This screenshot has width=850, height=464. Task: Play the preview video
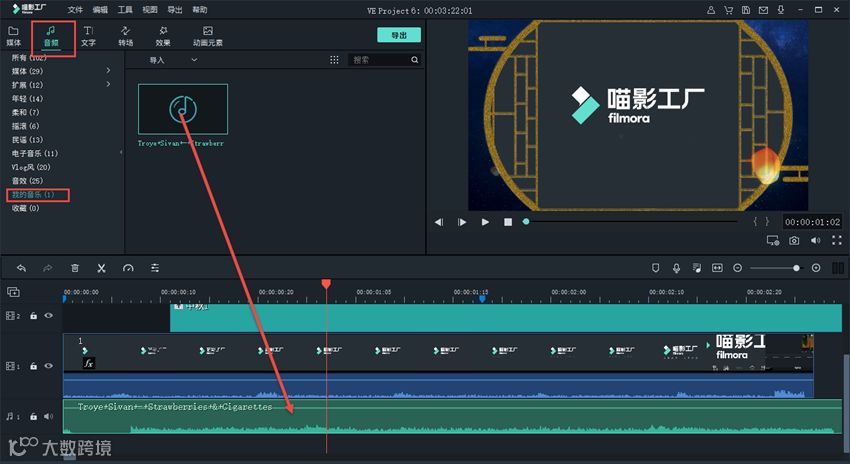pyautogui.click(x=485, y=222)
